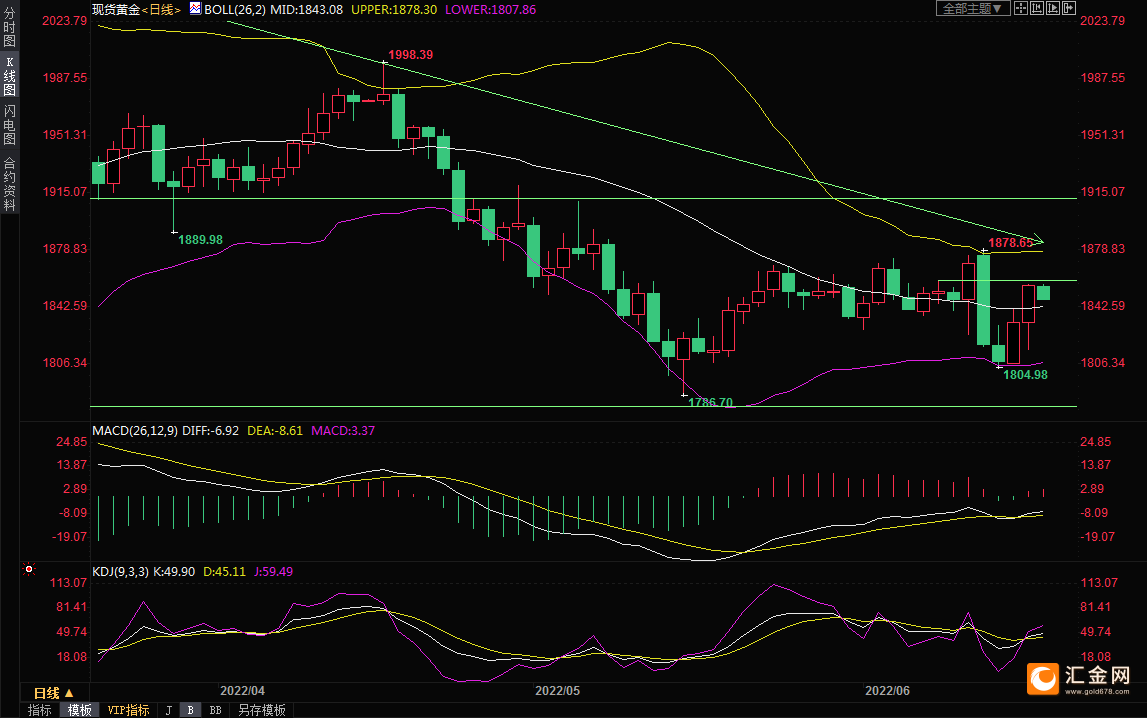This screenshot has width=1147, height=718.
Task: Click the 1998.39 high price label
Action: pos(410,55)
